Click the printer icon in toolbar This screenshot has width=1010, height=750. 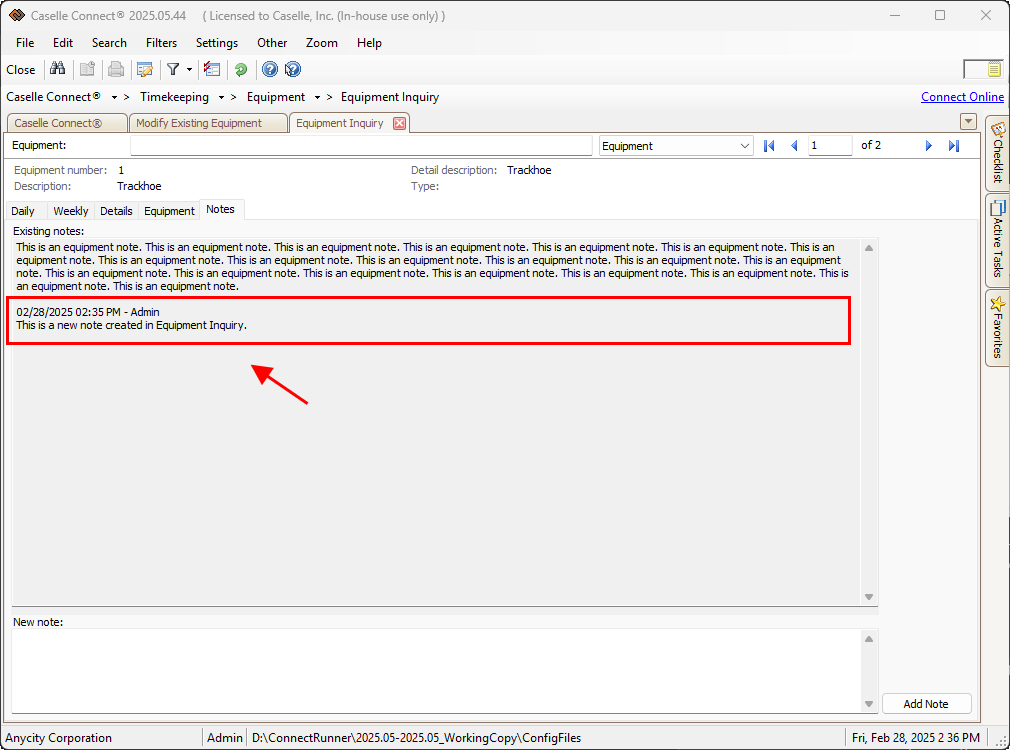point(116,69)
